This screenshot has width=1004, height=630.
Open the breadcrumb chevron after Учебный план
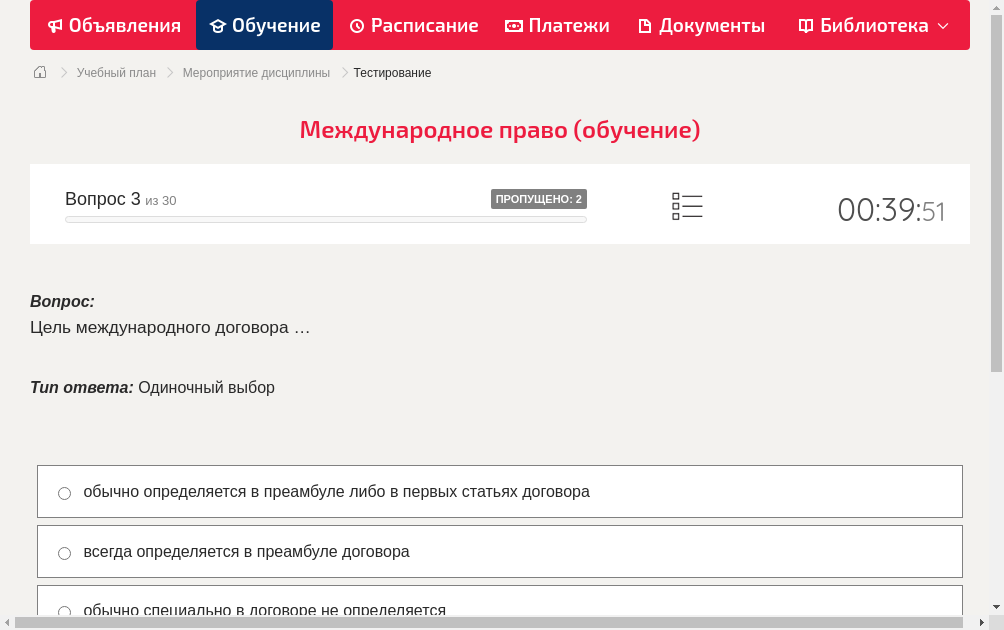click(x=170, y=72)
